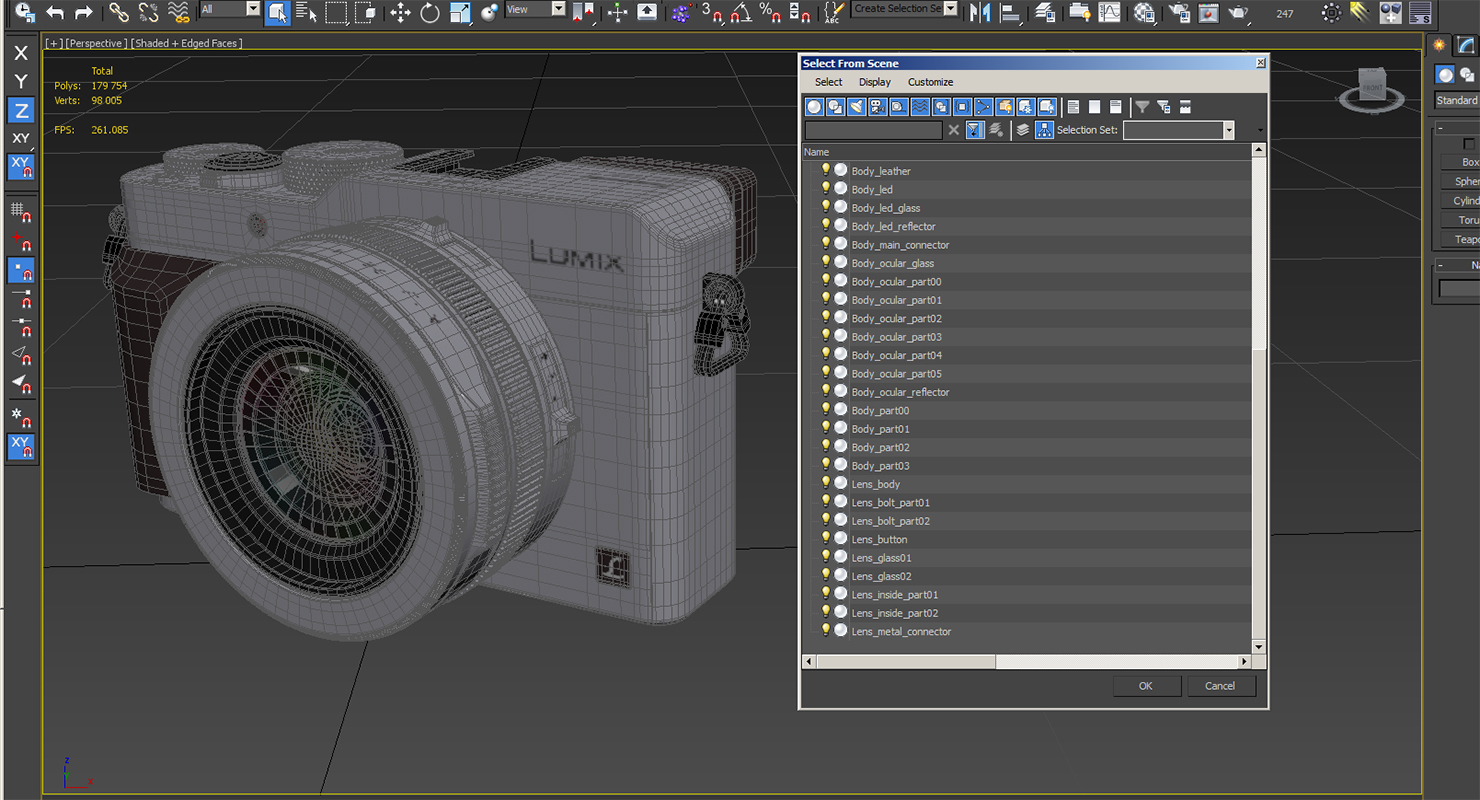Viewport: 1480px width, 800px height.
Task: Open the Customize menu in dialog
Action: click(x=931, y=82)
